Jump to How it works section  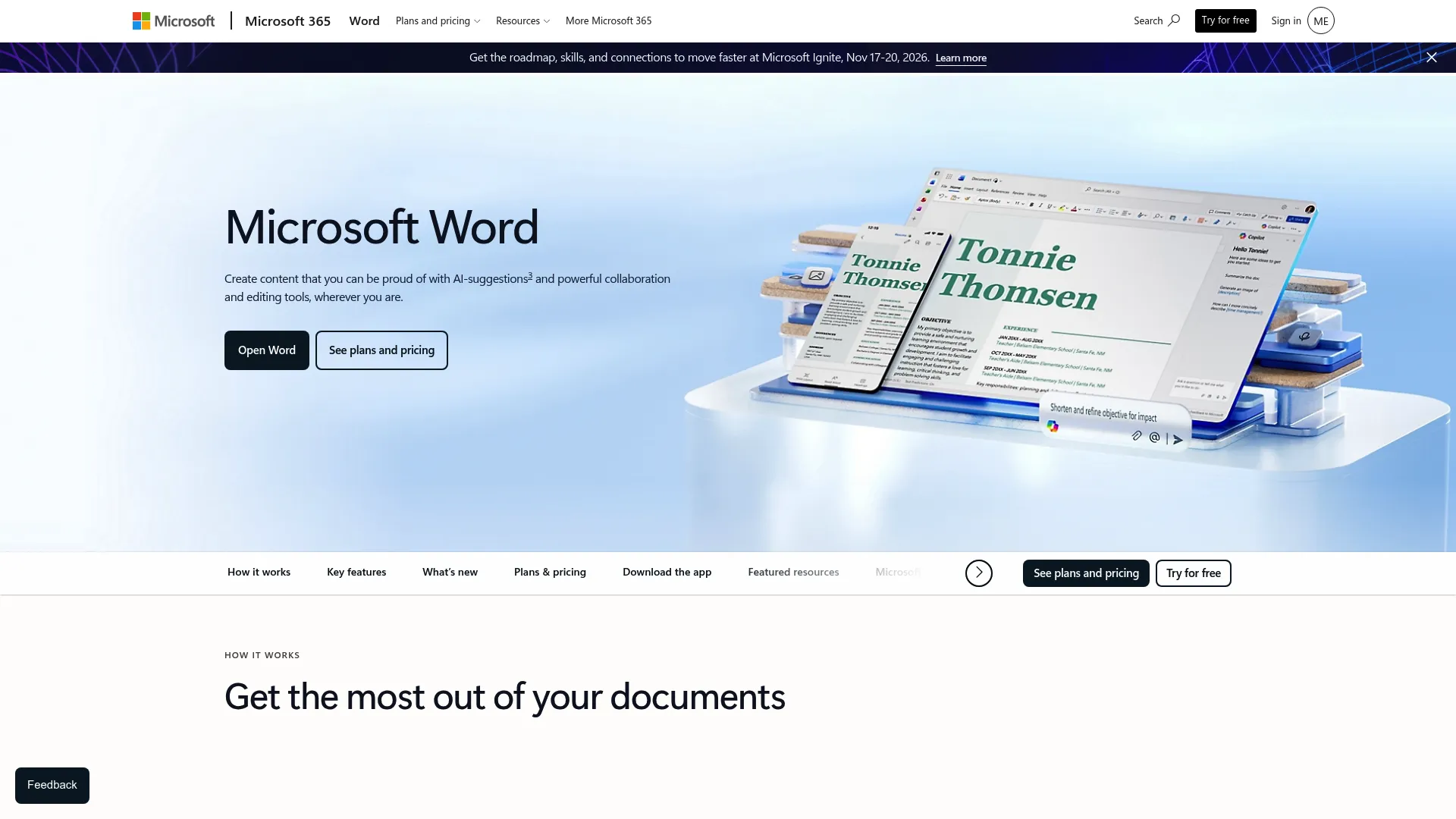click(259, 573)
